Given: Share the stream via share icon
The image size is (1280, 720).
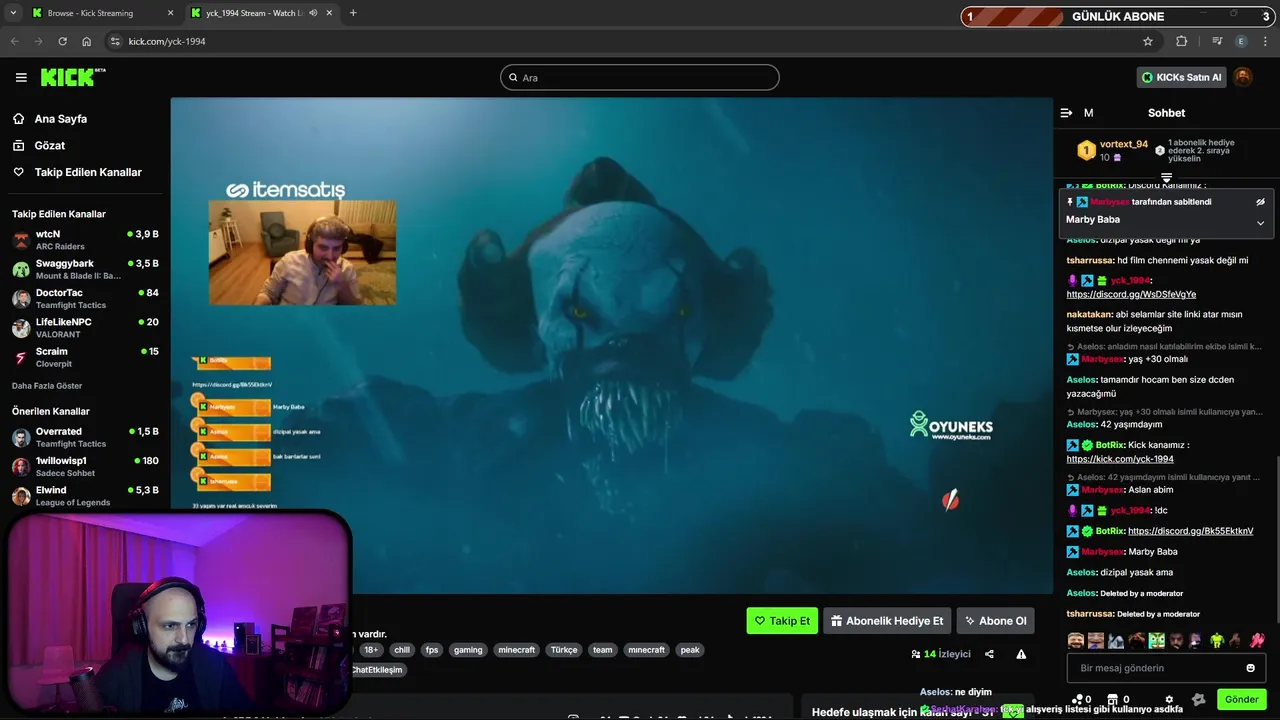Looking at the screenshot, I should coord(989,654).
